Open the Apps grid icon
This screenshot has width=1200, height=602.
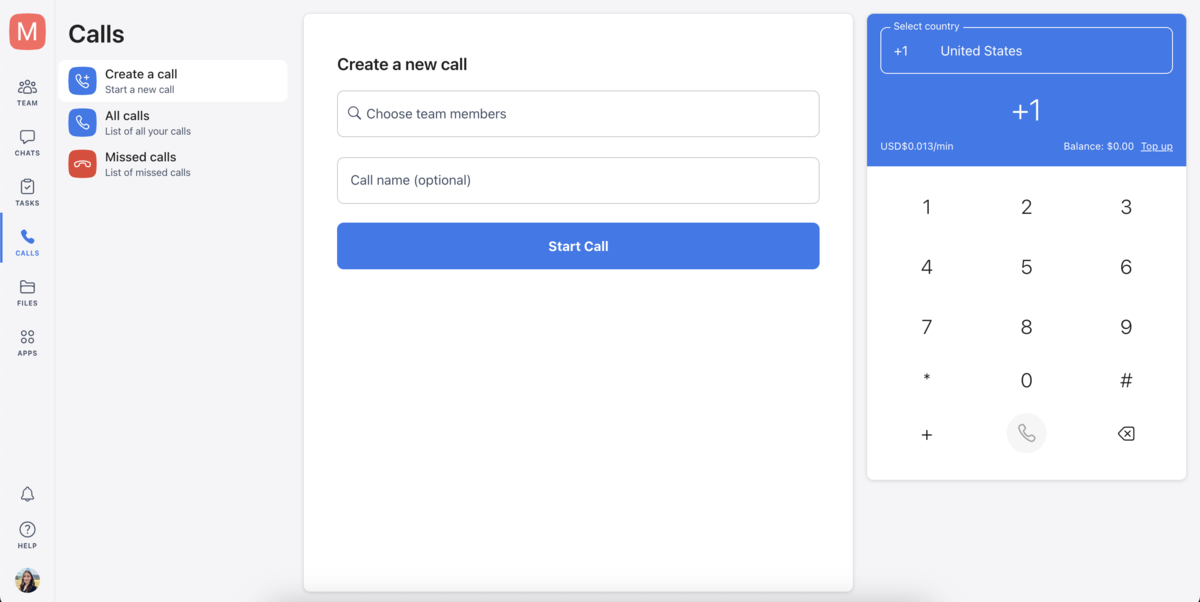pos(27,338)
